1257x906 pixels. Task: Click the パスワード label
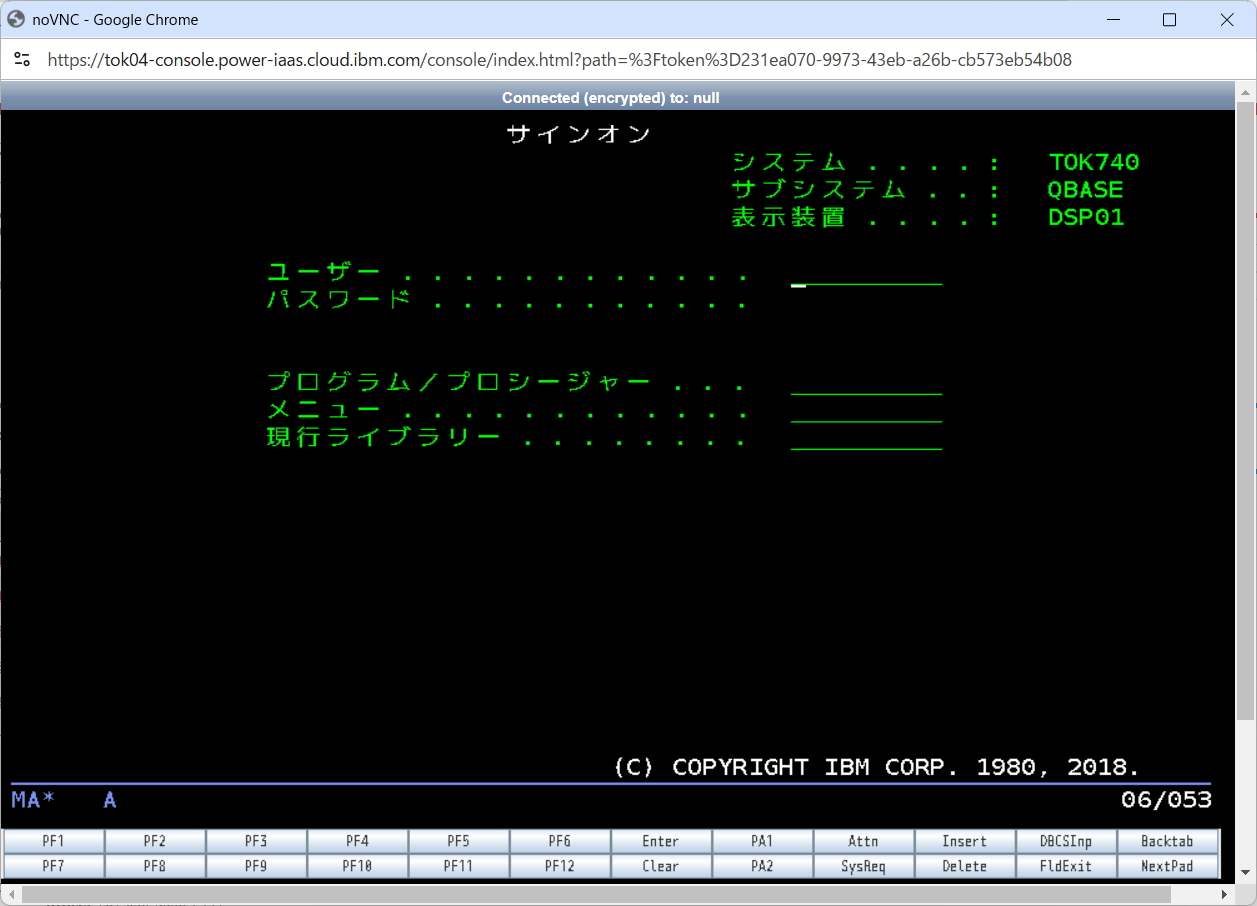click(x=339, y=299)
